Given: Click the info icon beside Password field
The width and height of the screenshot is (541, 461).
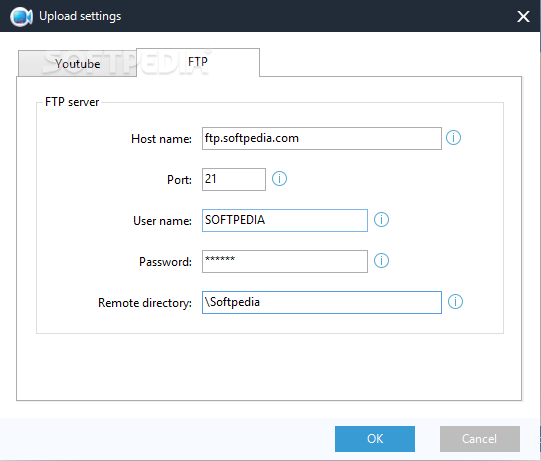Looking at the screenshot, I should click(x=381, y=261).
